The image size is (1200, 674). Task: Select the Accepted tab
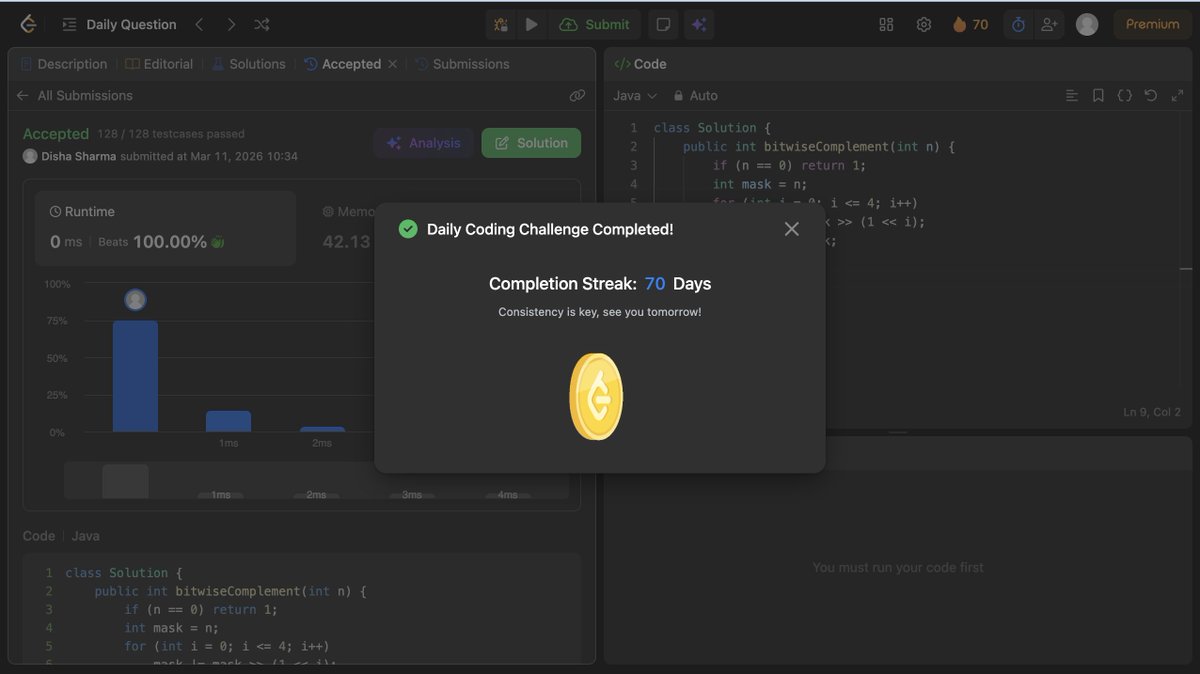tap(343, 64)
